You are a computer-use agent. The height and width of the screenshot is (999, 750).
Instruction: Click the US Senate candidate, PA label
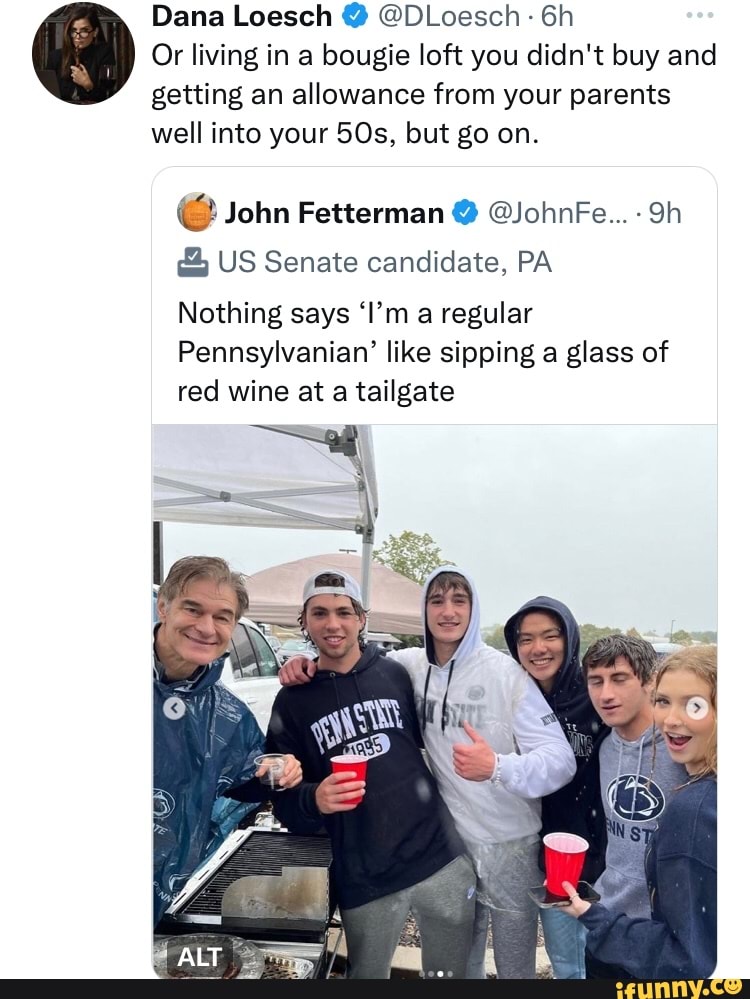(x=384, y=262)
